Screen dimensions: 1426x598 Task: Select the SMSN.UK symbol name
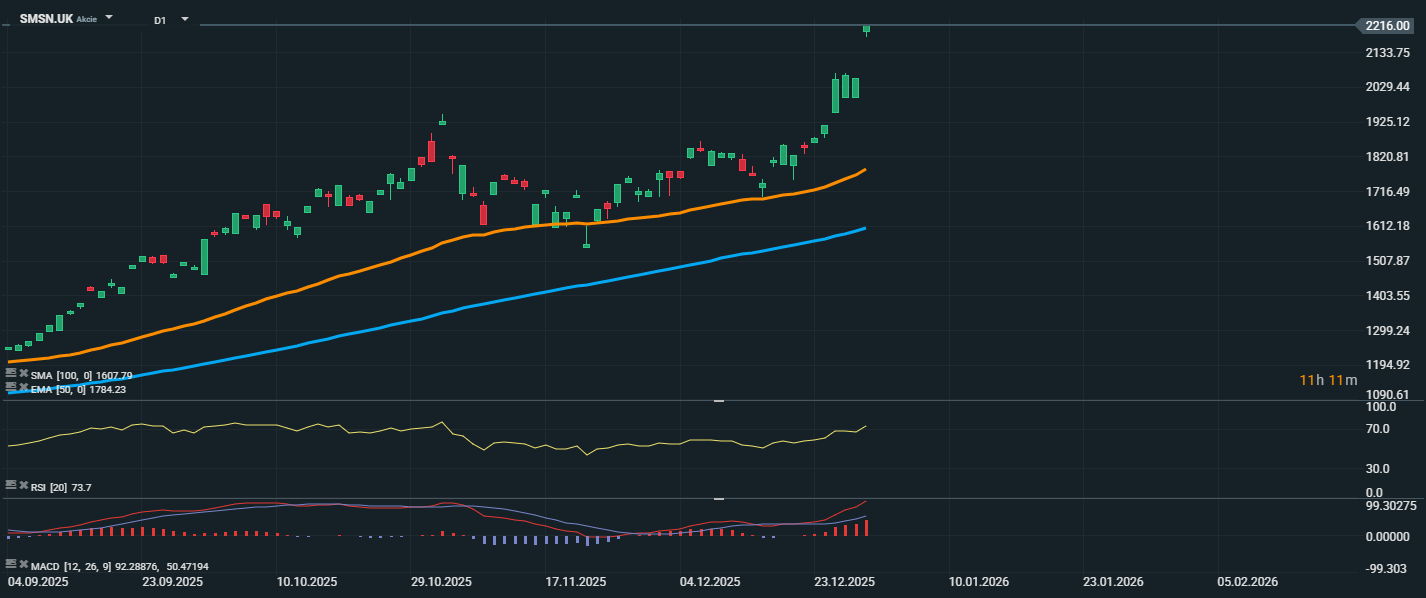click(x=45, y=19)
